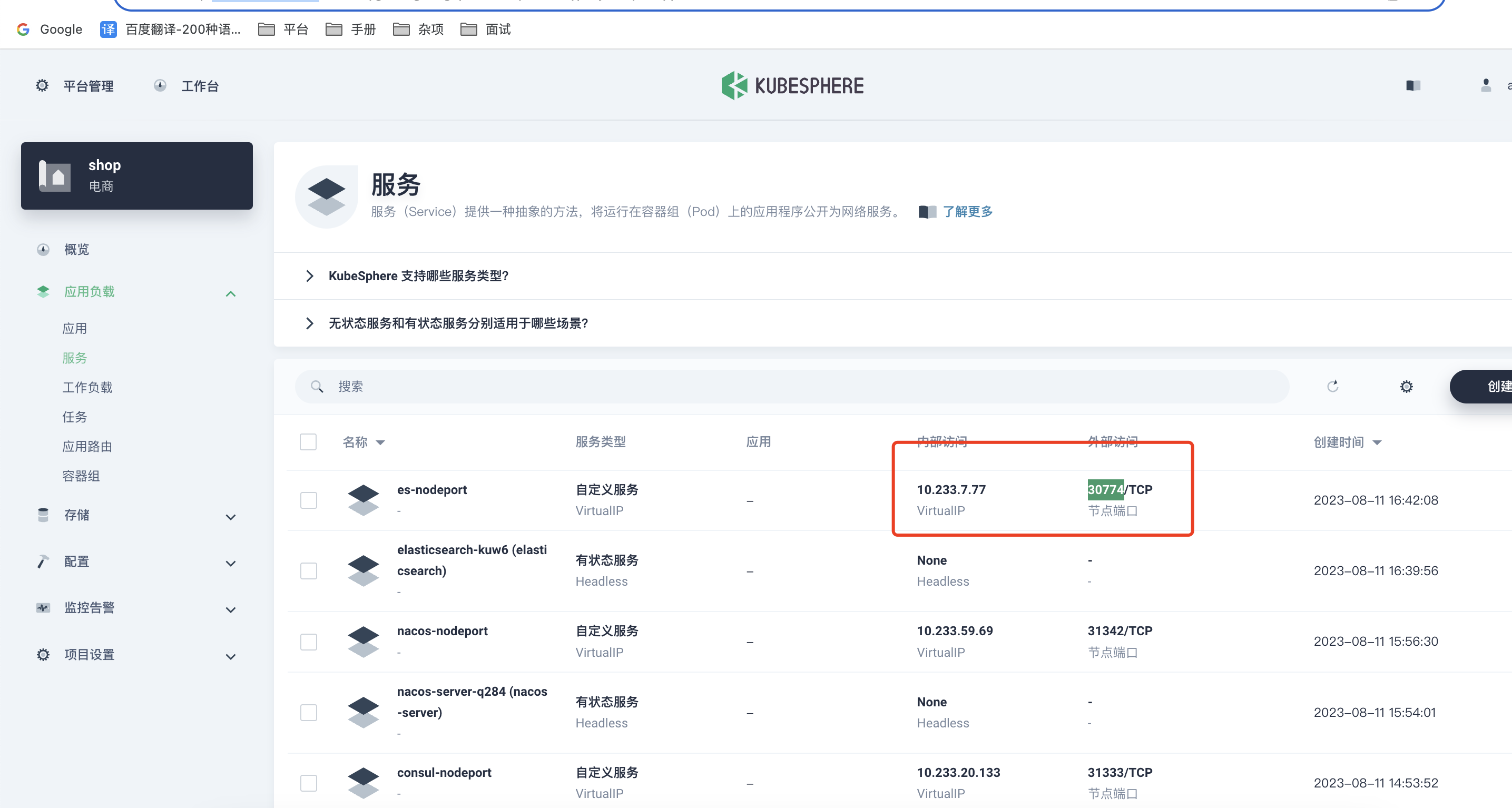Check the elasticsearch-kuw6 row checkbox
The image size is (1512, 808).
(308, 570)
